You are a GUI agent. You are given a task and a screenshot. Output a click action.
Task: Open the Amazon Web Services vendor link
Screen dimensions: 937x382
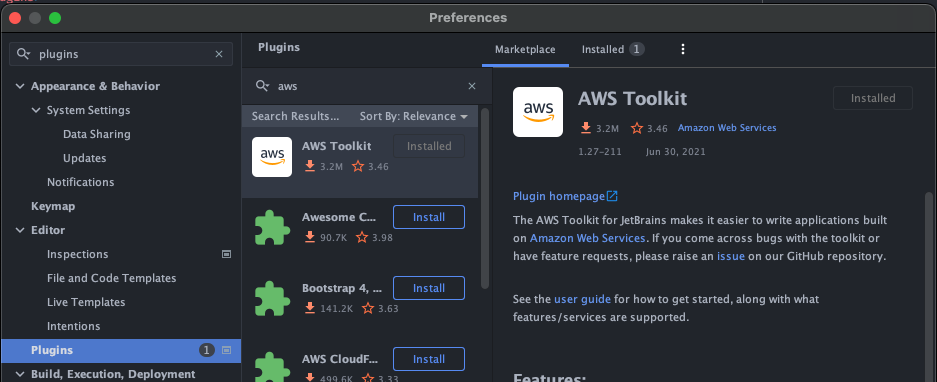pyautogui.click(x=727, y=128)
